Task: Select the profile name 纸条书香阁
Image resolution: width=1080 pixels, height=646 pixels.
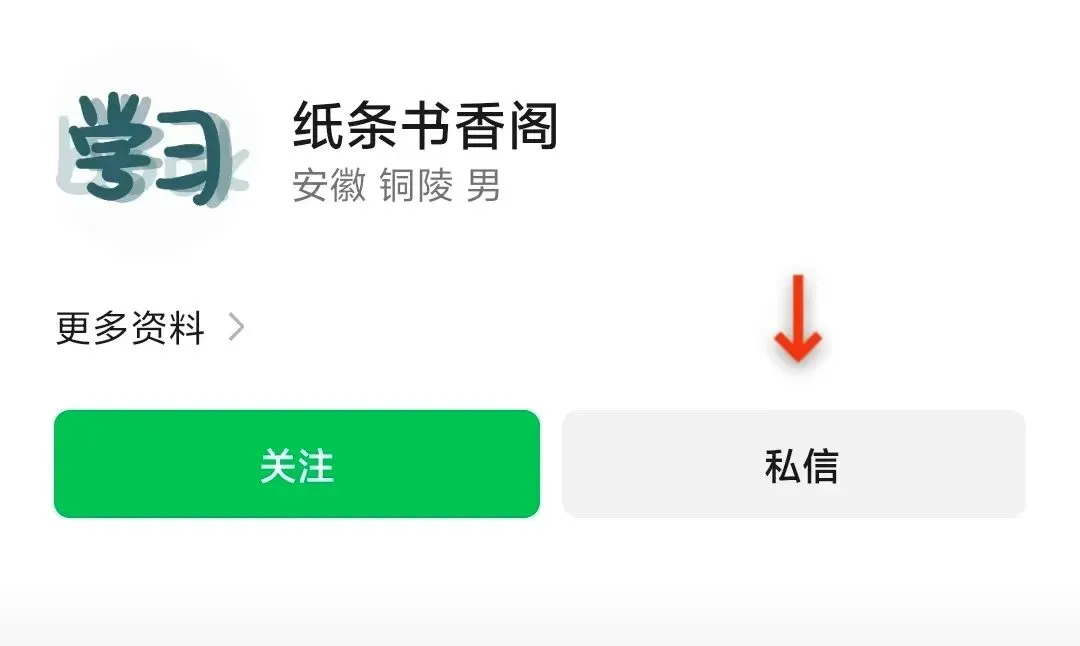Action: (425, 125)
